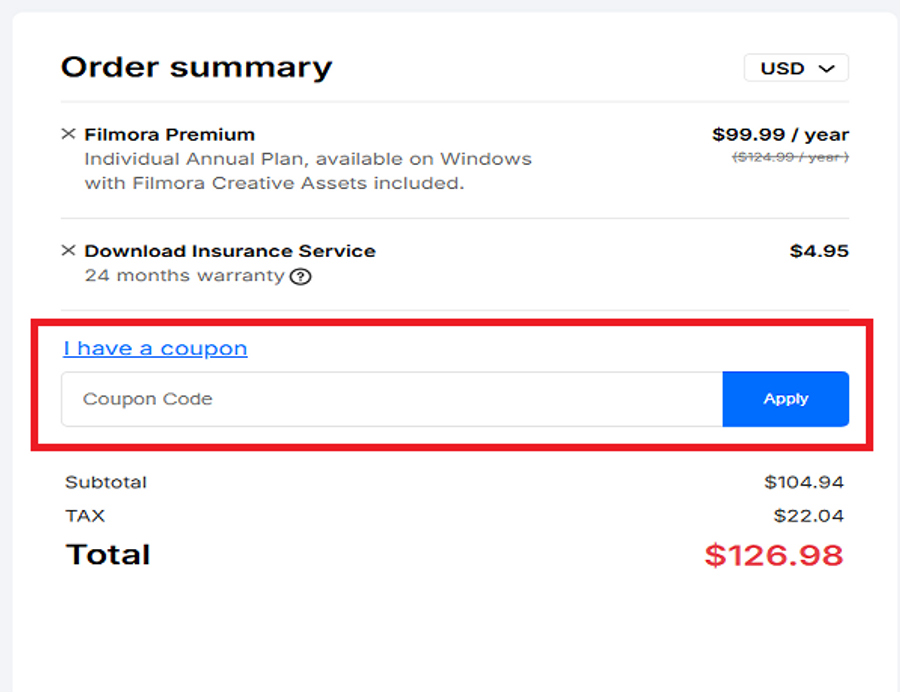Click the warranty help question mark icon
Image resolution: width=900 pixels, height=692 pixels.
pos(300,277)
